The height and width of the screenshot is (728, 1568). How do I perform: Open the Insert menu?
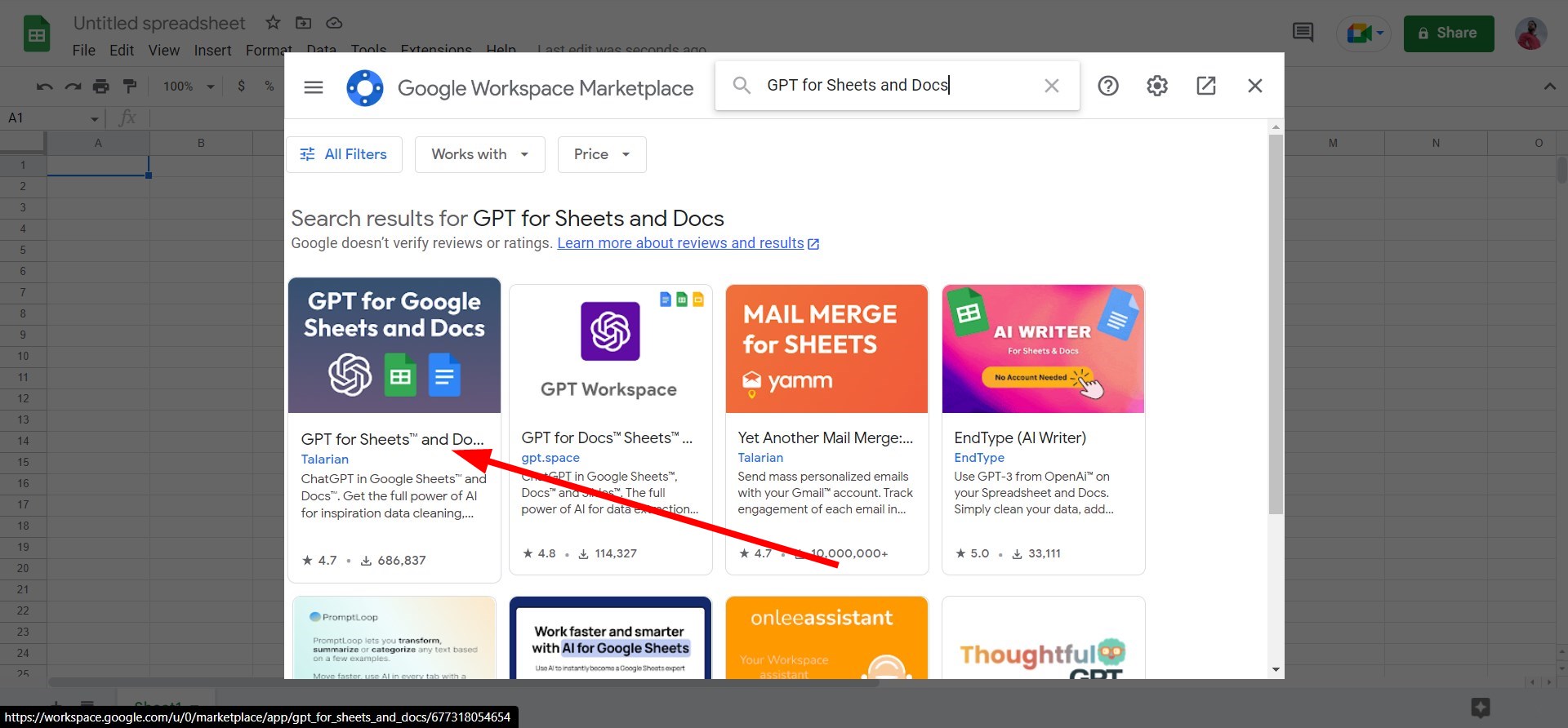(212, 51)
